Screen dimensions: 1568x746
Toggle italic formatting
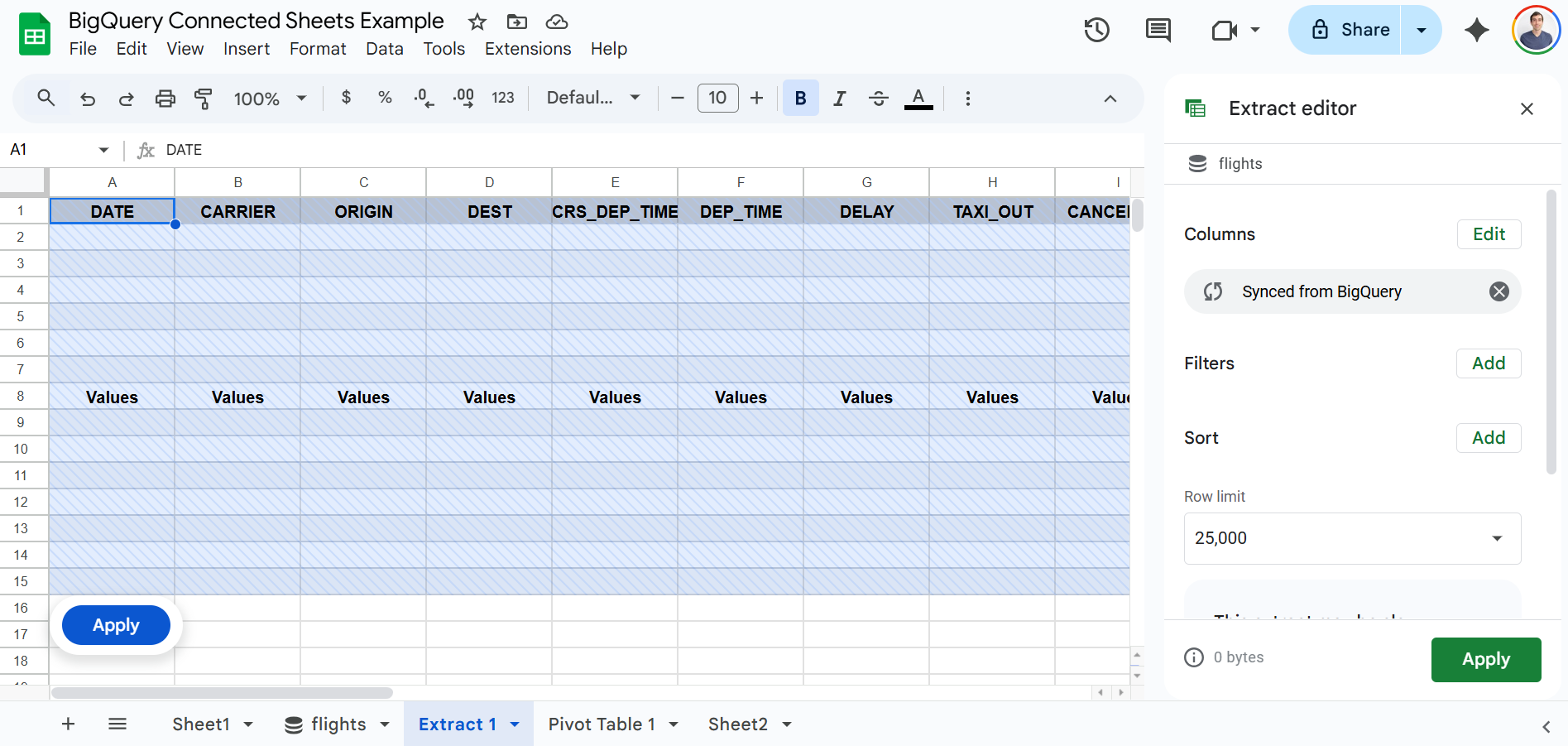839,99
